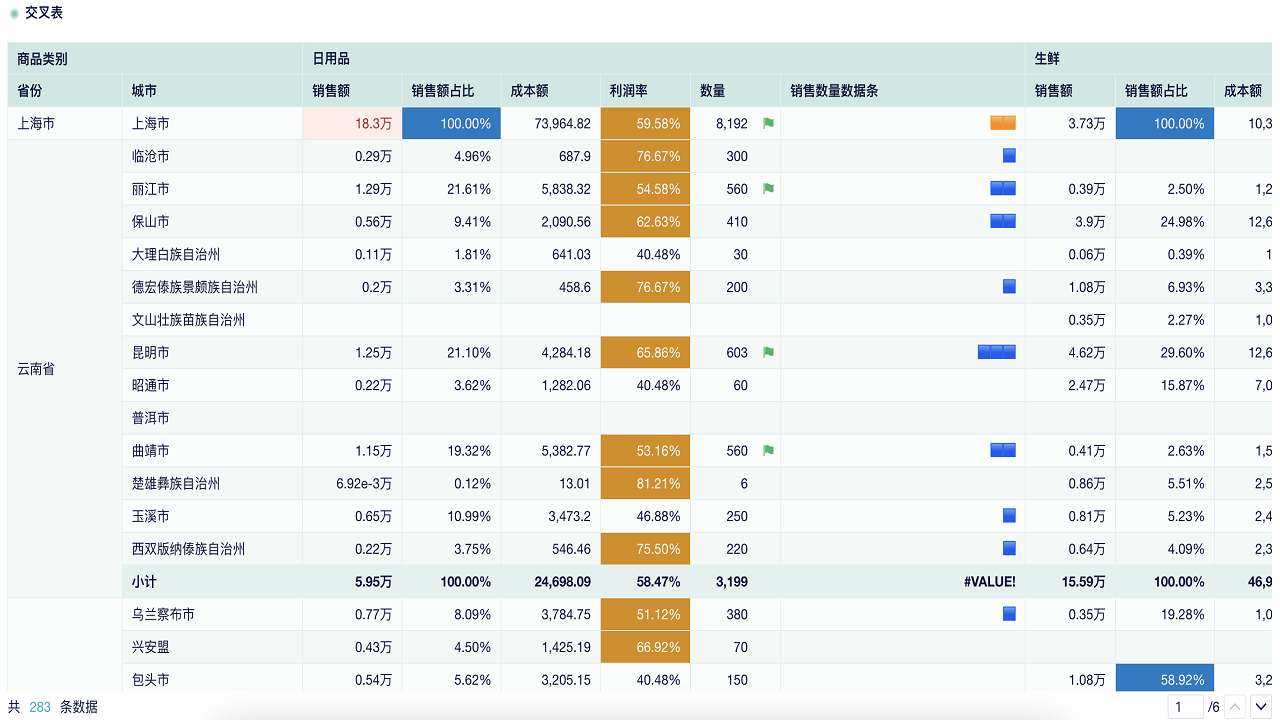
Task: Click the green flag next to 曲靖市 quantity
Action: (766, 450)
